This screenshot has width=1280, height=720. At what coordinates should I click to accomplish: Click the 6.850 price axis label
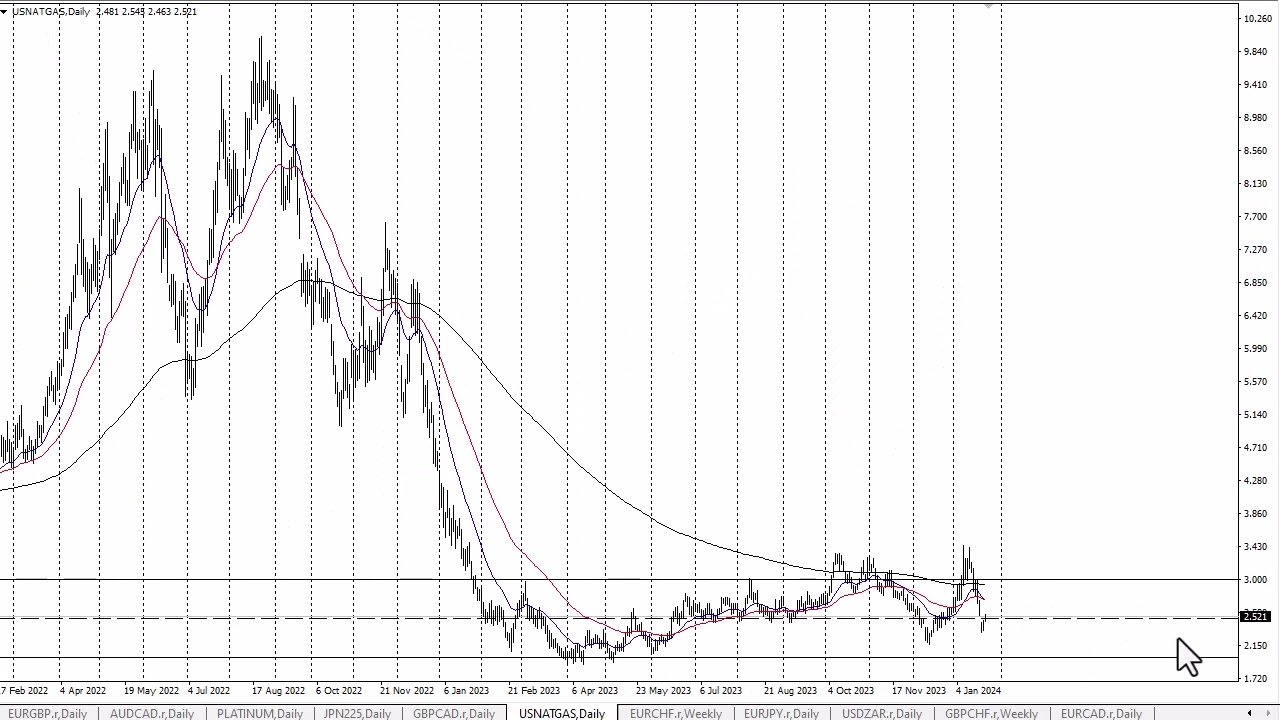pos(1255,283)
